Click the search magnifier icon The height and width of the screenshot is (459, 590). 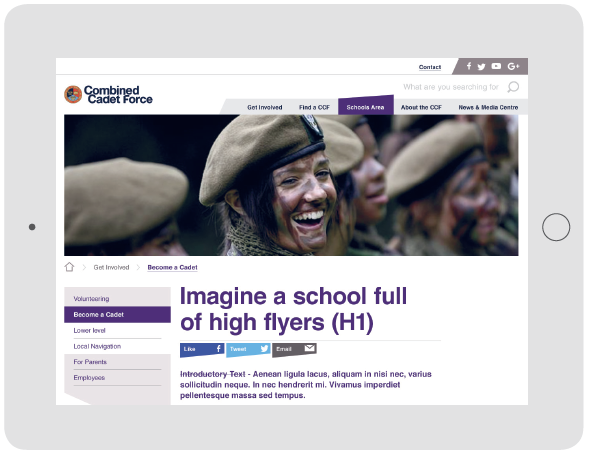pyautogui.click(x=513, y=87)
